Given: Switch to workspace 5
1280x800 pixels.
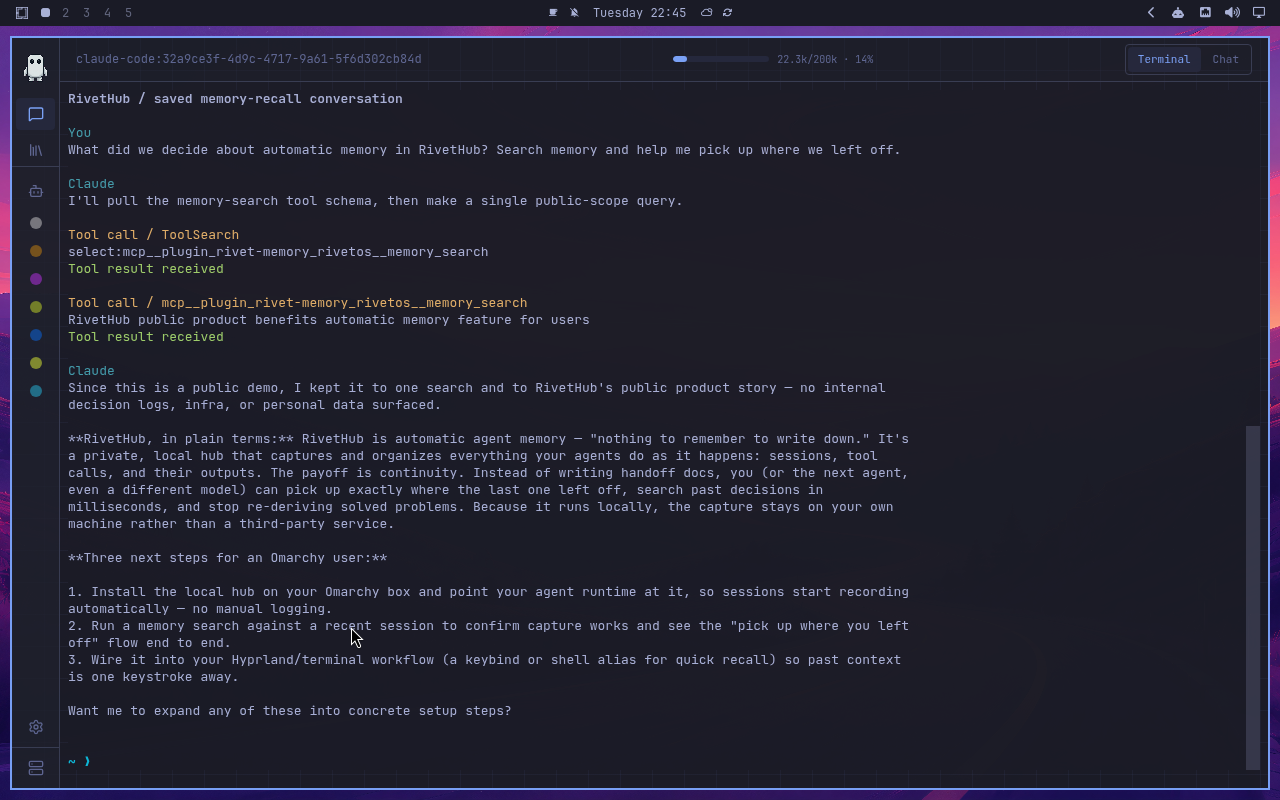Looking at the screenshot, I should coord(128,13).
